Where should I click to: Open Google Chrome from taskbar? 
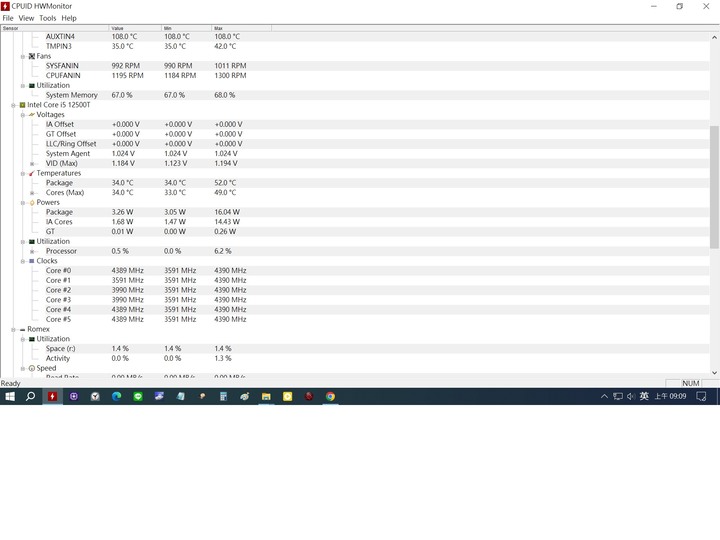pyautogui.click(x=330, y=396)
